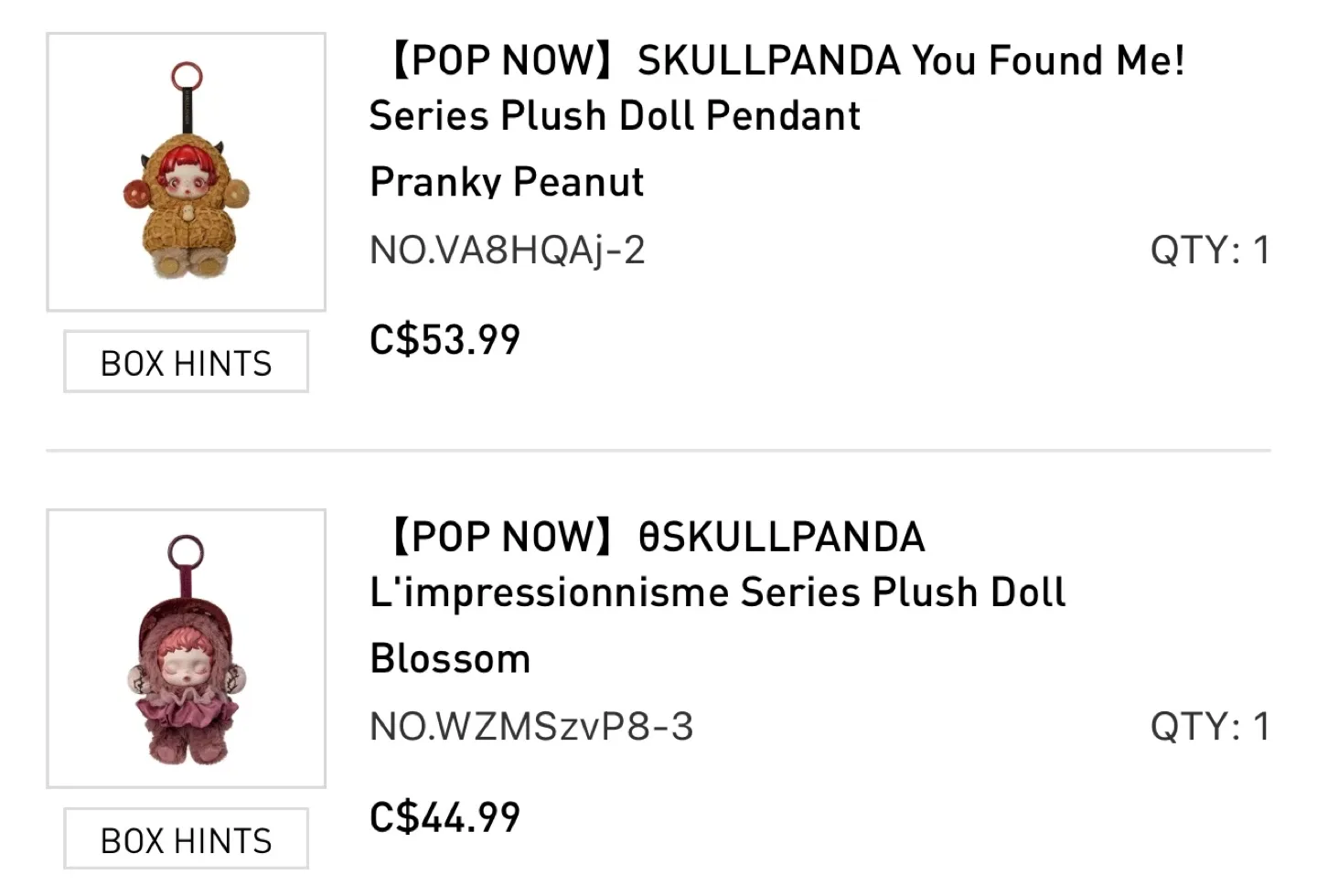Click the SKULLPANDA brand name in Blossom listing
Screen dimensions: 1317x896
(x=782, y=537)
